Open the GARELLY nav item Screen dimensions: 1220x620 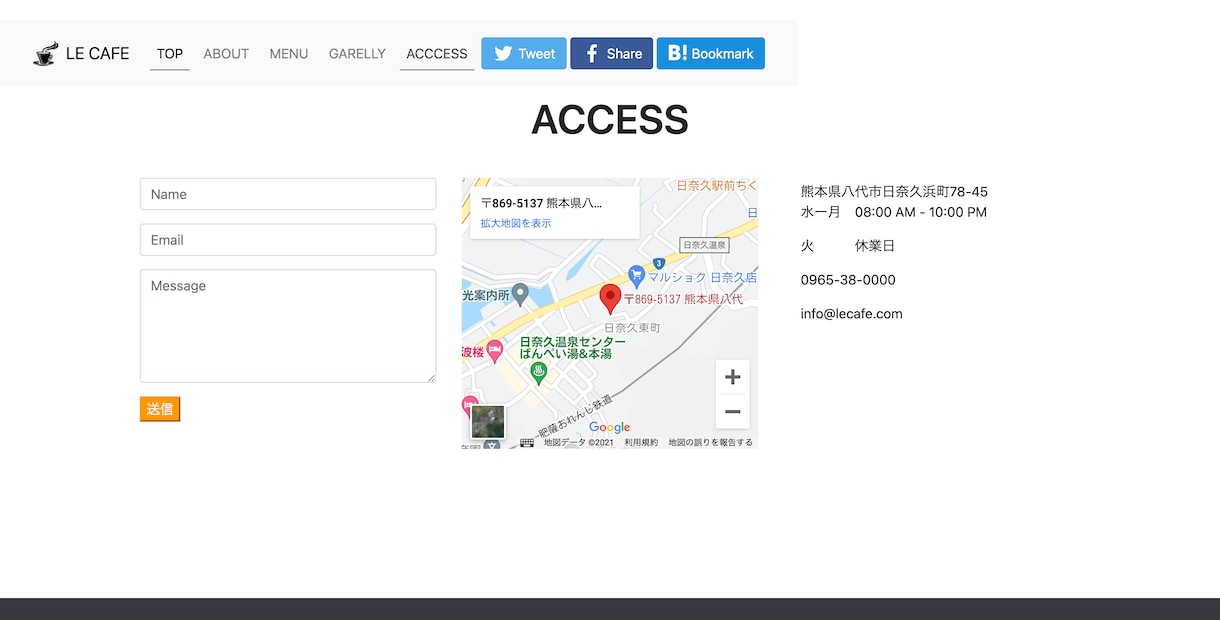(x=357, y=54)
